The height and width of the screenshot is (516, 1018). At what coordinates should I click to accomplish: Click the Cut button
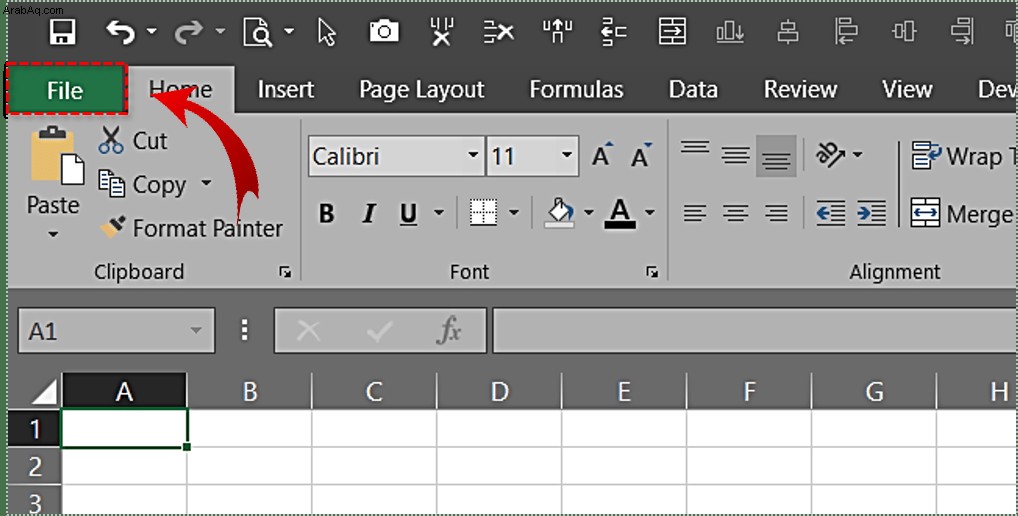(x=133, y=140)
